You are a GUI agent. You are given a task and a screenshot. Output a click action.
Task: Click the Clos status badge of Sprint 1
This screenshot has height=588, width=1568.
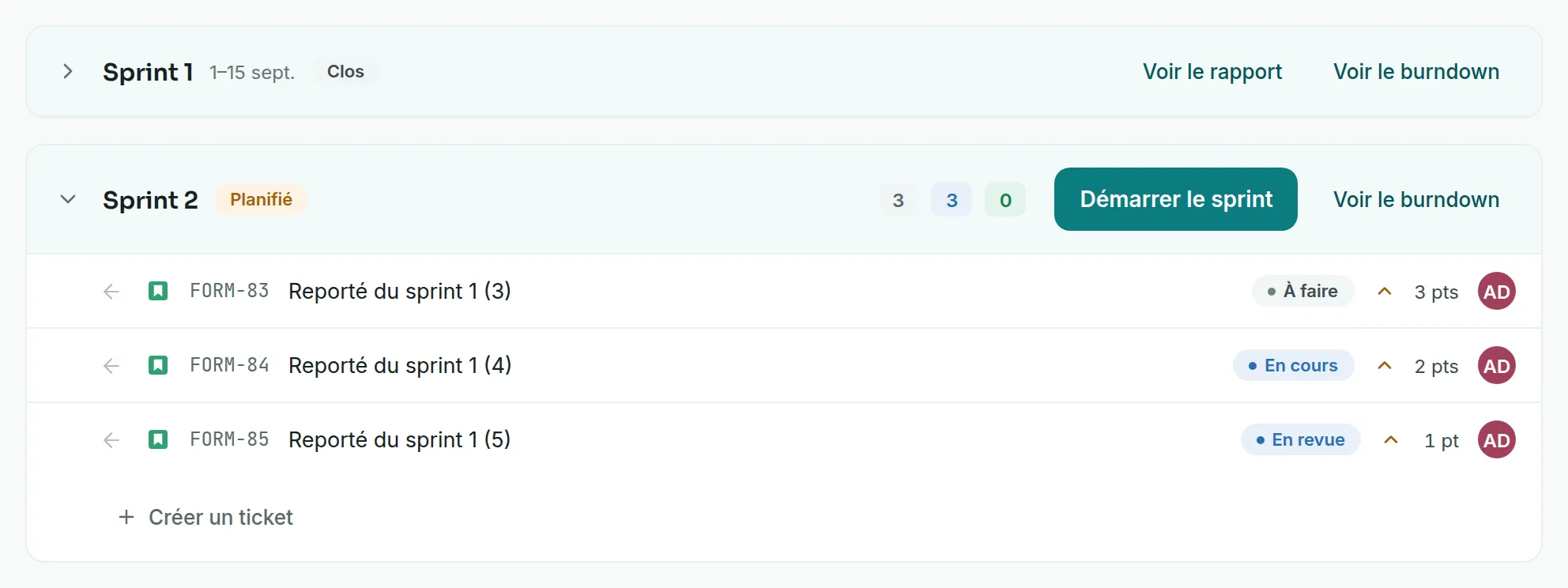point(345,72)
